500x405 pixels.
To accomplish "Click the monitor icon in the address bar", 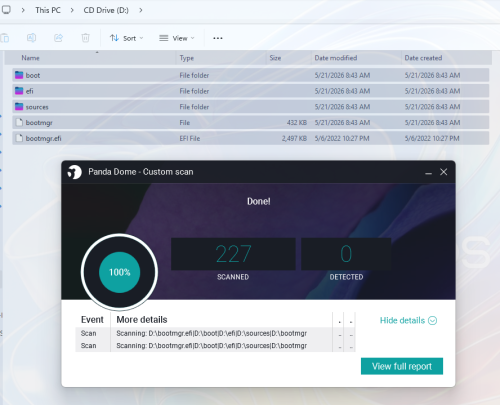I will pyautogui.click(x=6, y=10).
